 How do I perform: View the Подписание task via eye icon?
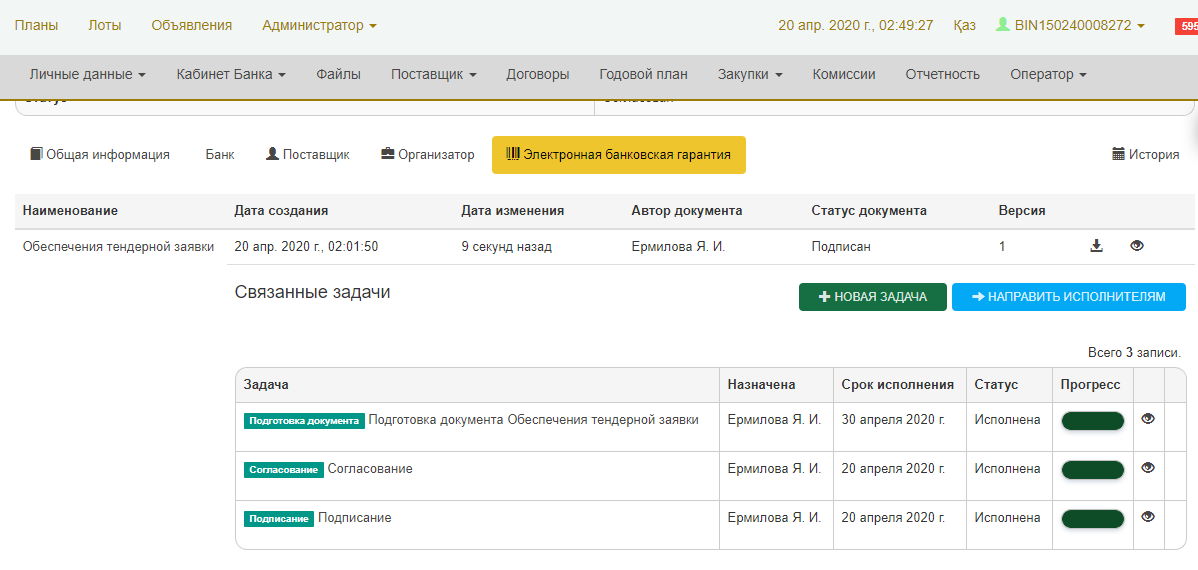[1148, 517]
